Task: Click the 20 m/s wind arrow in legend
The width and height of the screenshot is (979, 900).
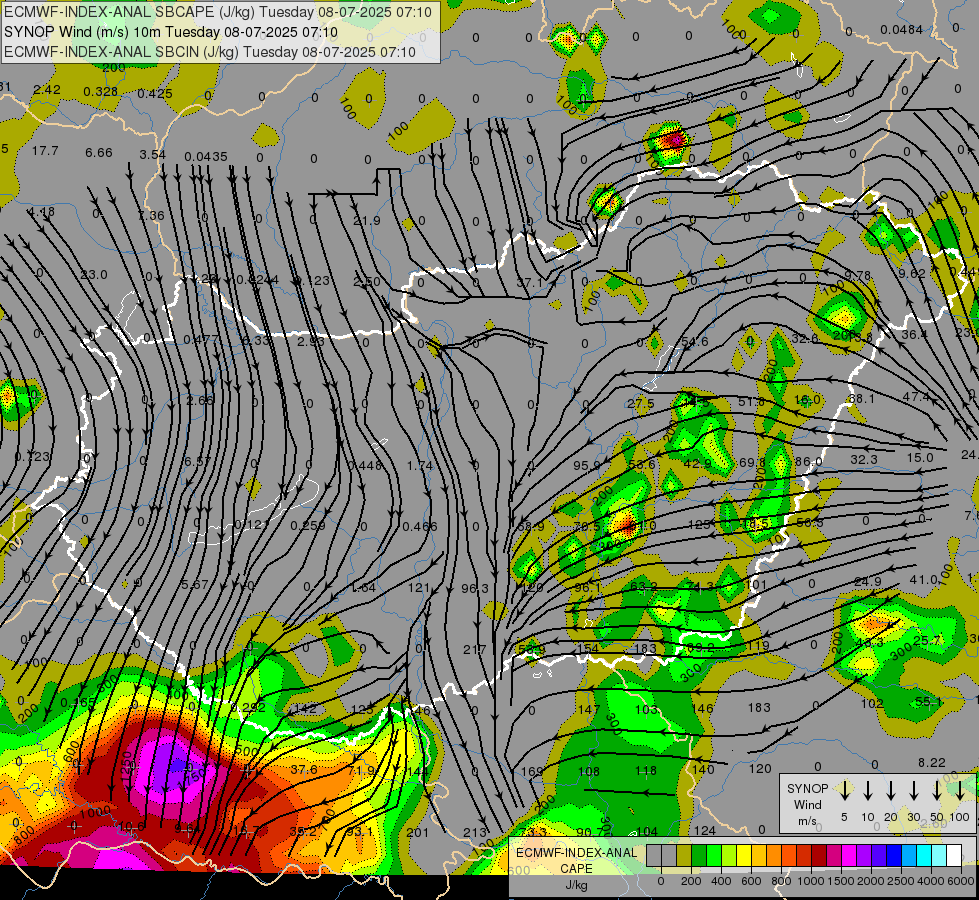Action: tap(891, 790)
